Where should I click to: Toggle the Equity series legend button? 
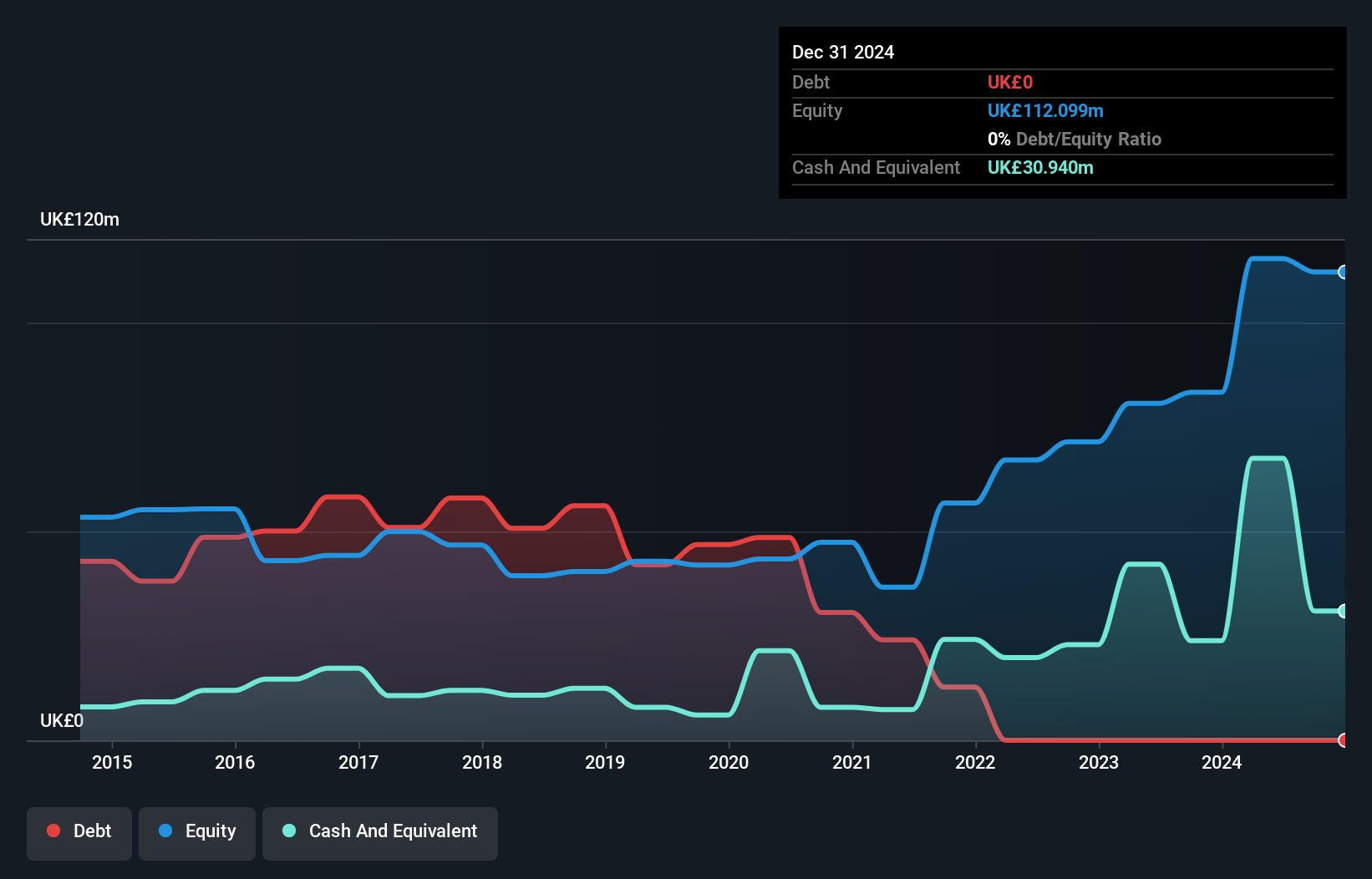[197, 833]
